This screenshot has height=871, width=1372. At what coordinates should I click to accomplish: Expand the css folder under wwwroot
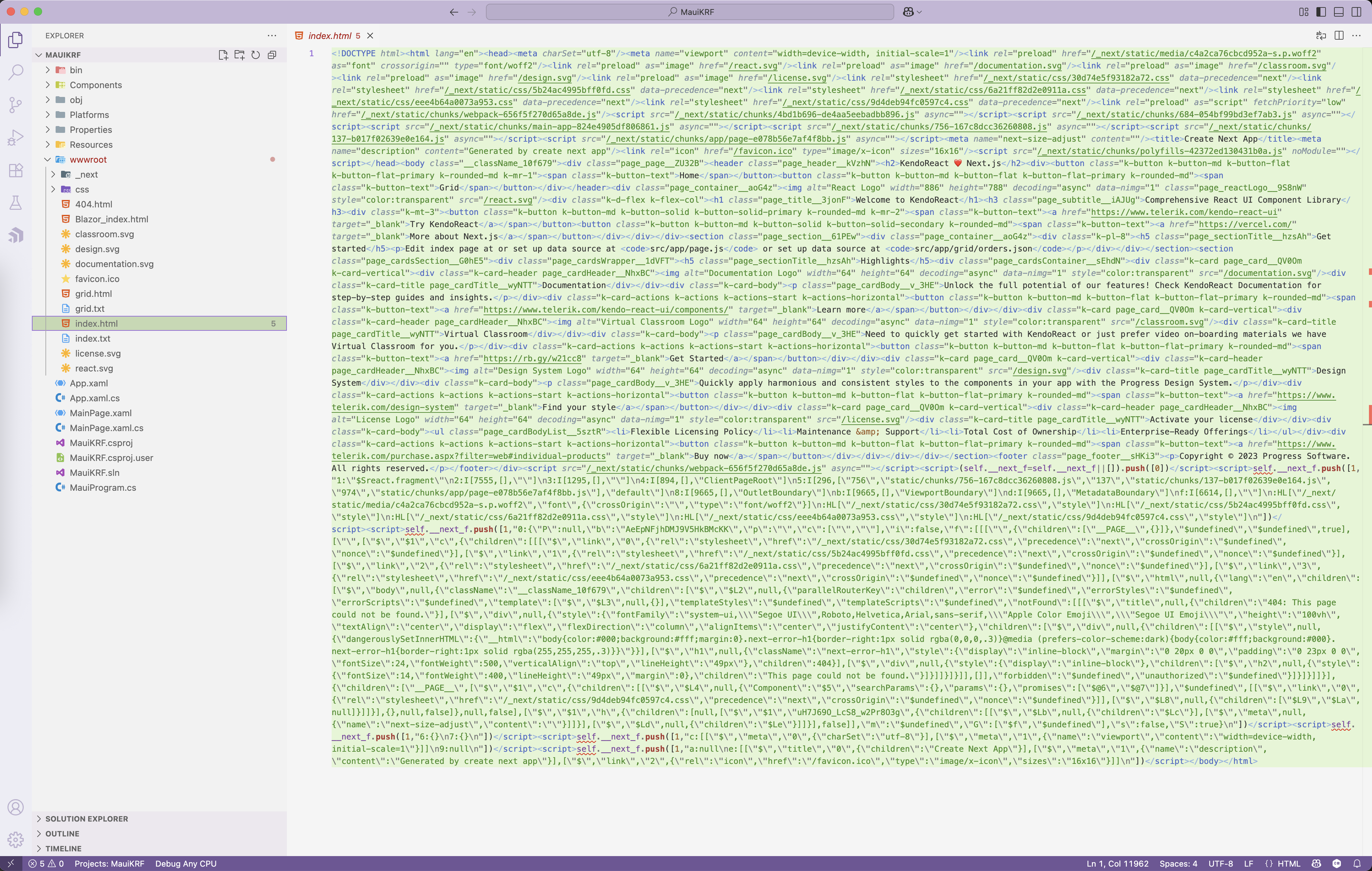tap(53, 189)
